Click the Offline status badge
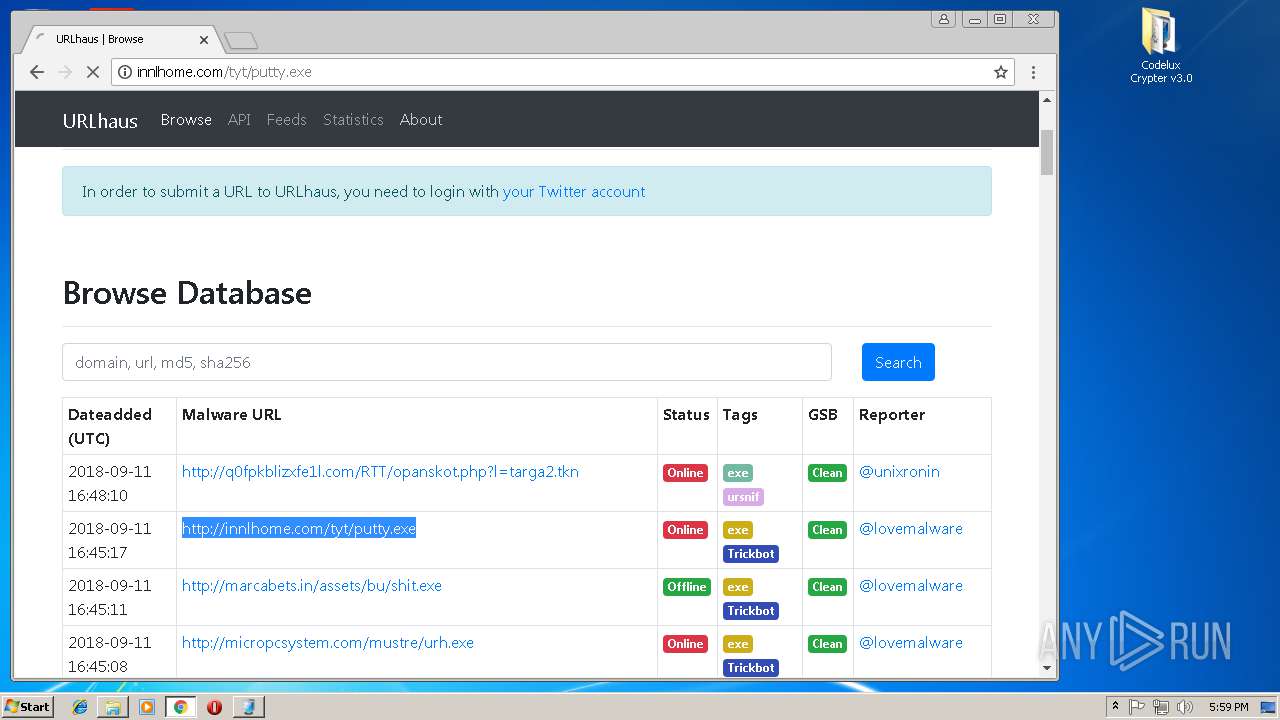Screen dimensions: 1280x720 (687, 587)
